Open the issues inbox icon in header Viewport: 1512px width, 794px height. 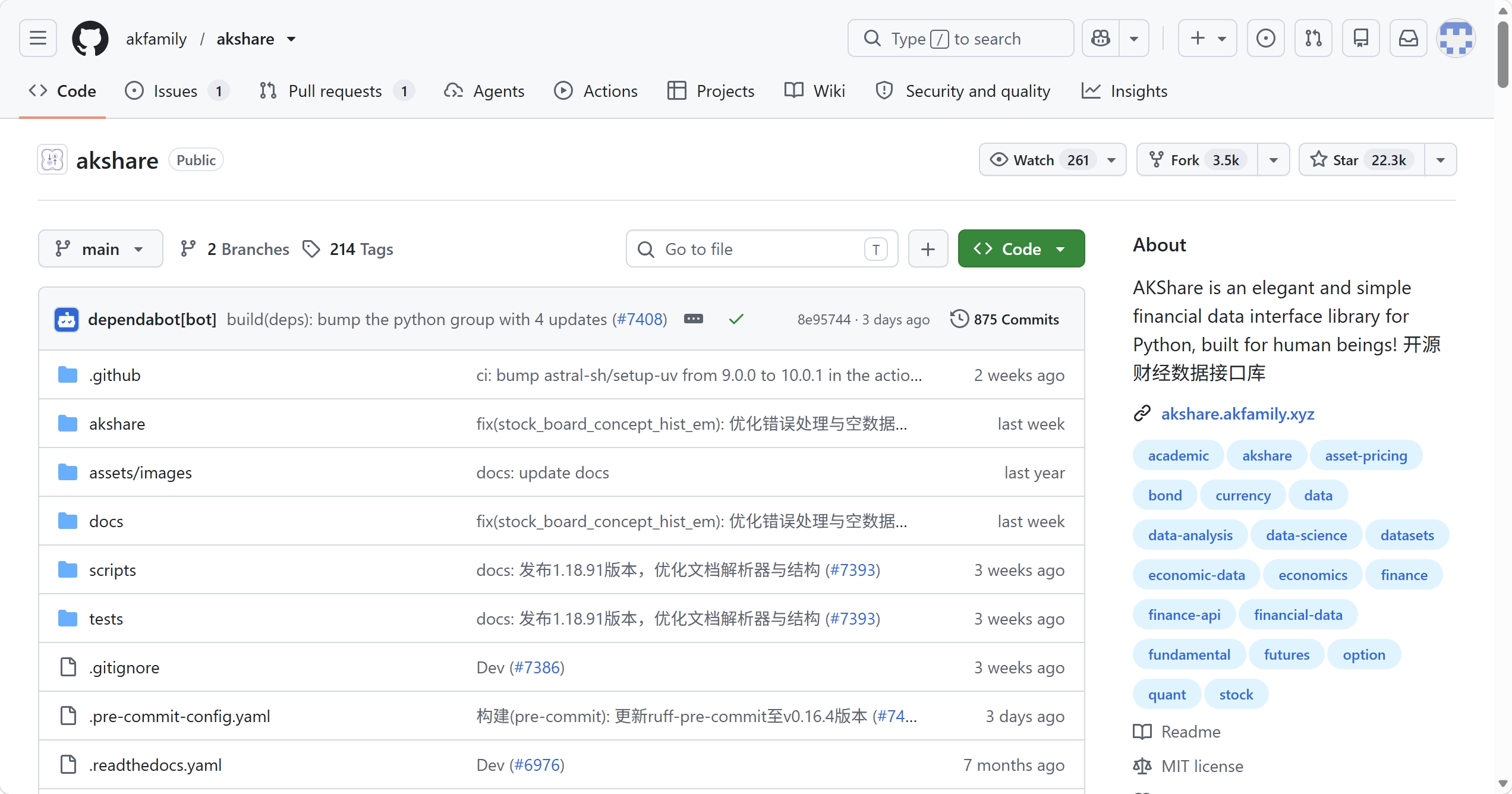[1266, 39]
